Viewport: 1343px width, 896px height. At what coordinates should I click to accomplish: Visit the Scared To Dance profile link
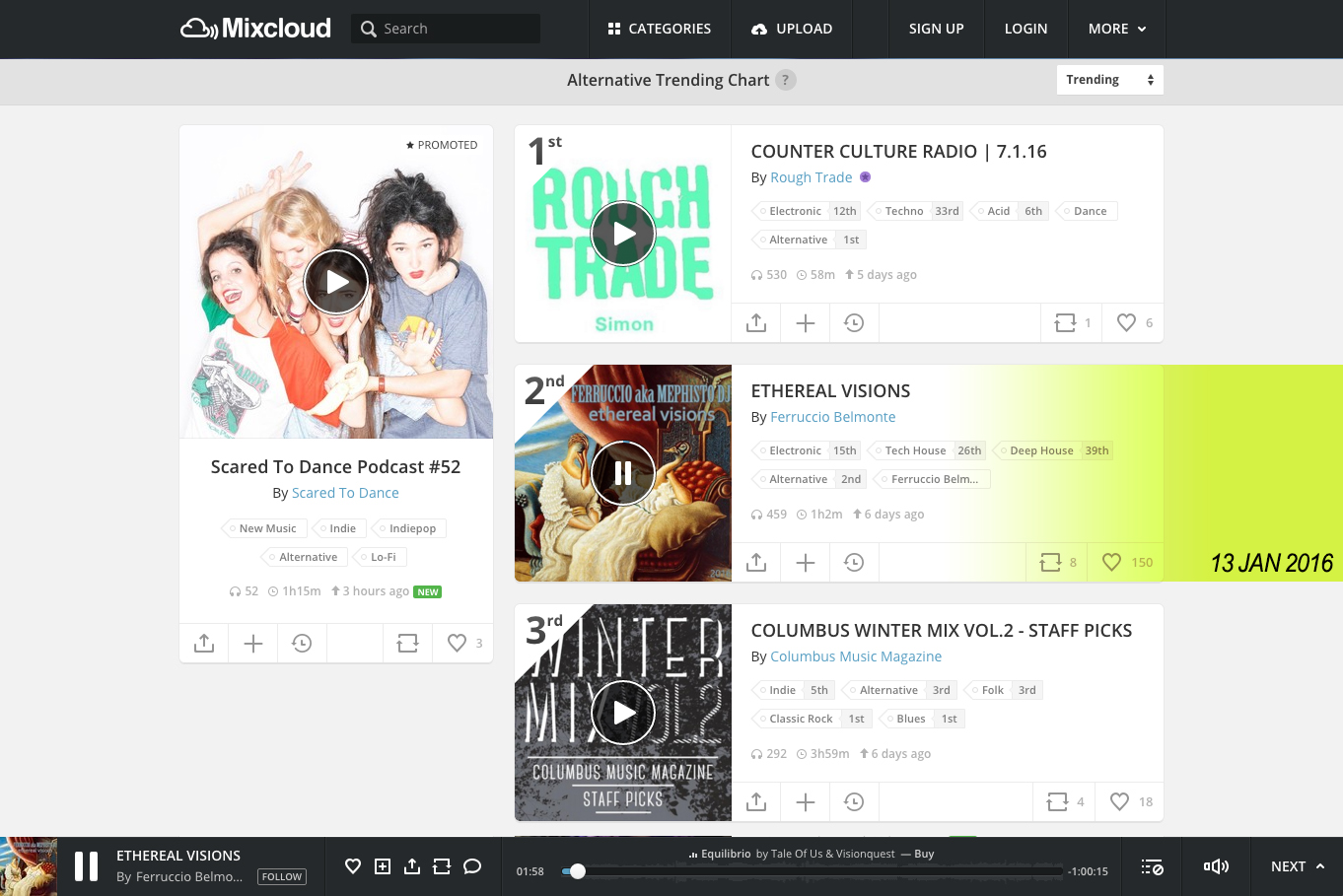pos(345,493)
